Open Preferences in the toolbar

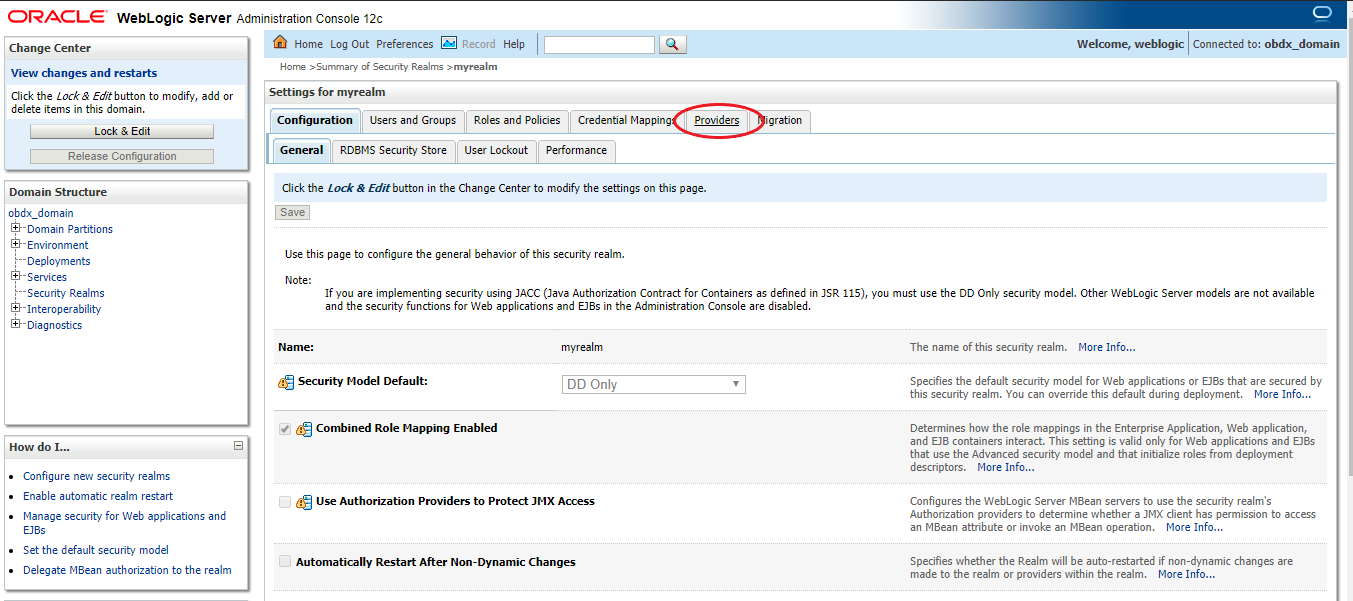coord(405,44)
